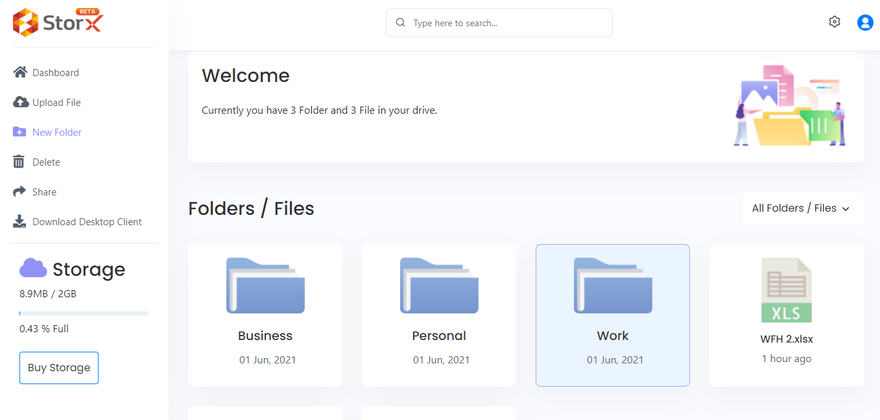The width and height of the screenshot is (880, 420).
Task: Click the New Folder icon in sidebar
Action: pos(20,132)
